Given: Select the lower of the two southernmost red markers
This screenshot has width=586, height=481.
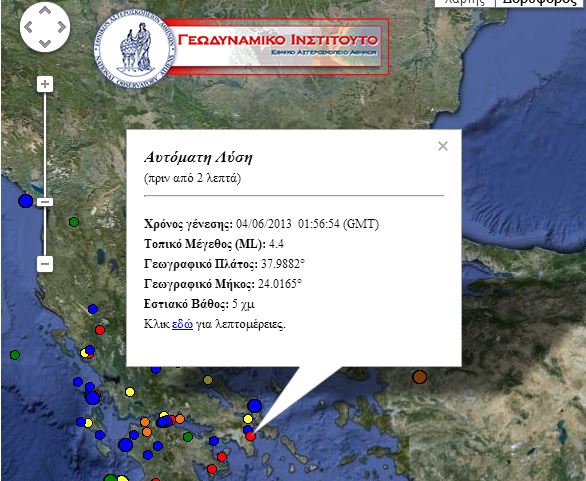Looking at the screenshot, I should pyautogui.click(x=212, y=469).
